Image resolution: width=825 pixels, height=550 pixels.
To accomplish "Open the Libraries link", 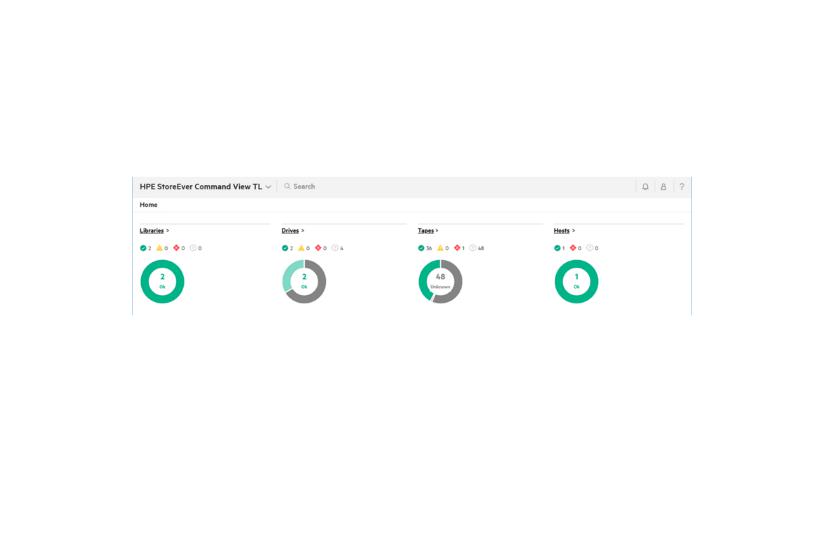I will (152, 231).
